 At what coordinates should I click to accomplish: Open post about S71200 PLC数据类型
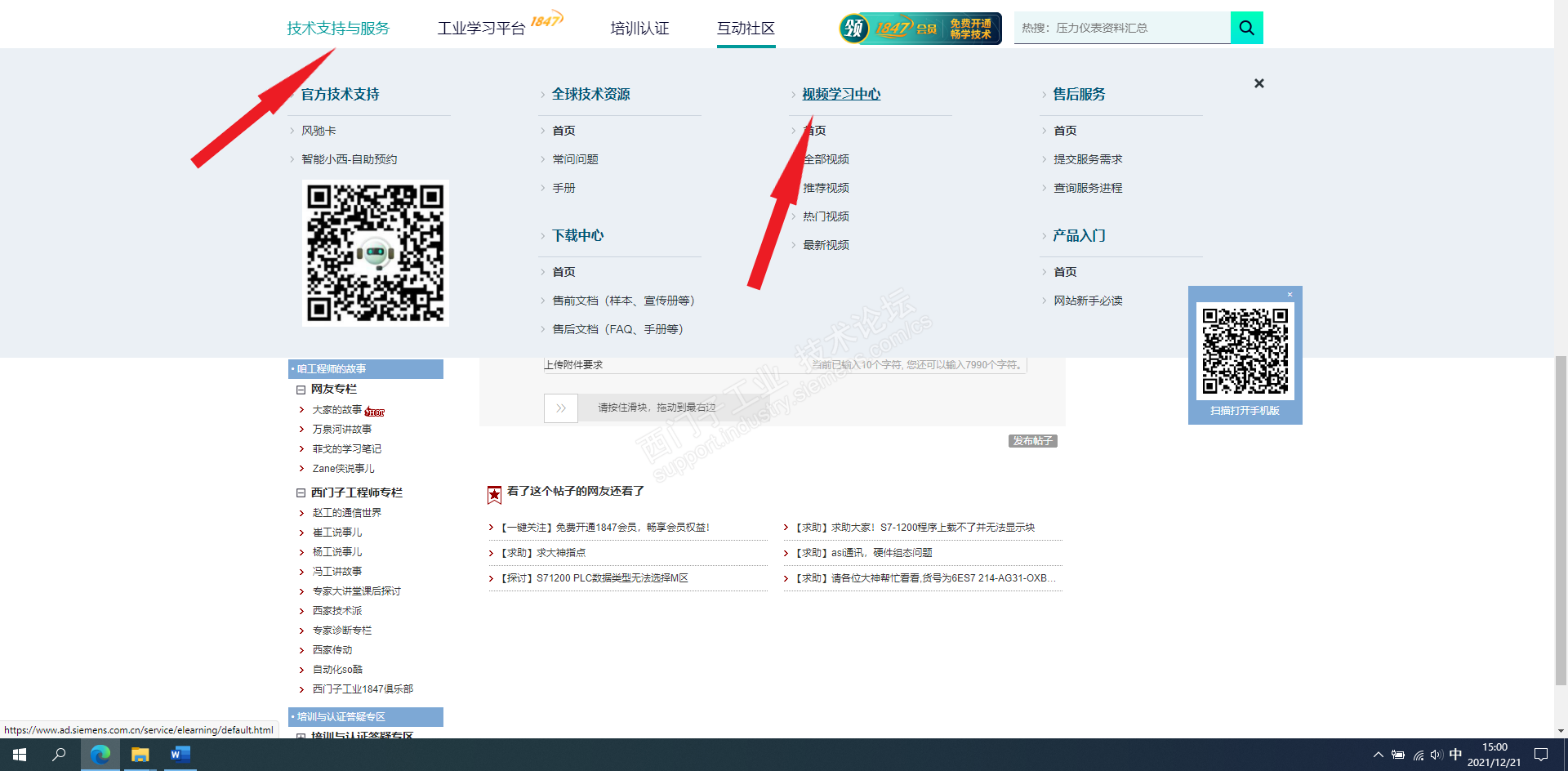click(x=594, y=578)
